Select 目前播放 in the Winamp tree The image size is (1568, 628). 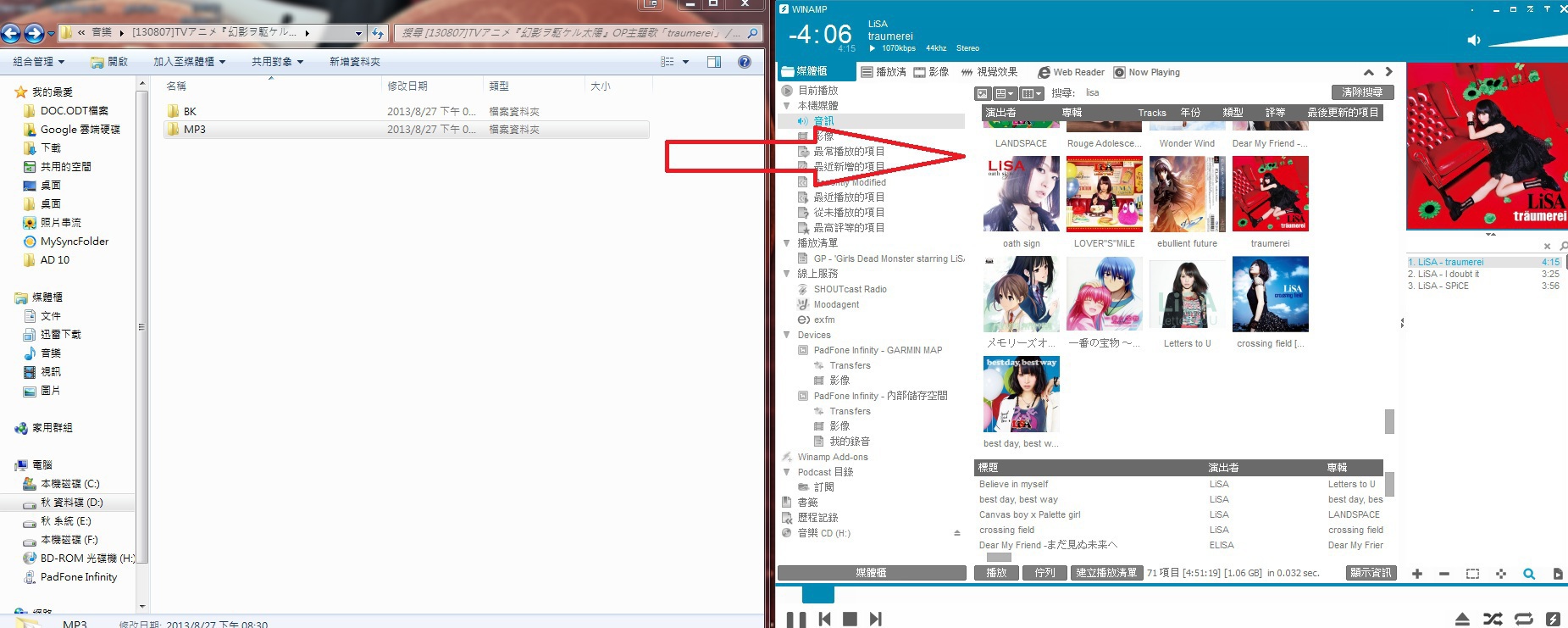817,91
